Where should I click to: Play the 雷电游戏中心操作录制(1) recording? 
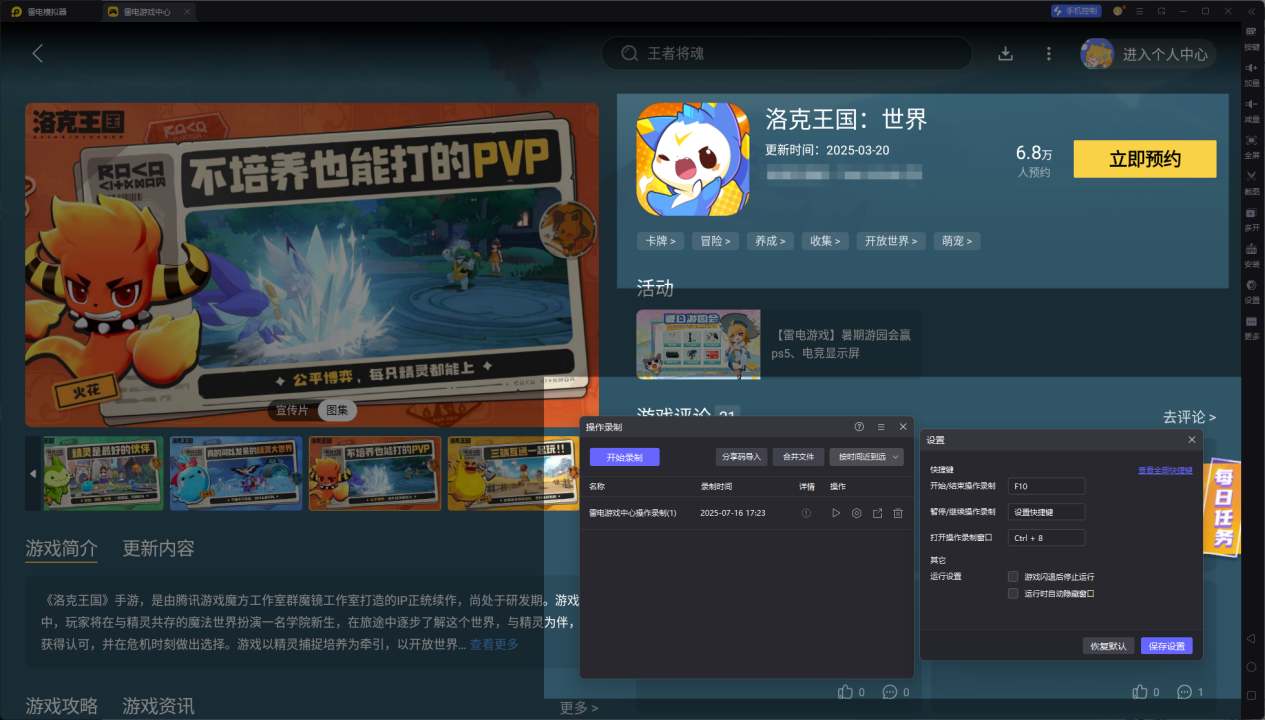[x=836, y=513]
